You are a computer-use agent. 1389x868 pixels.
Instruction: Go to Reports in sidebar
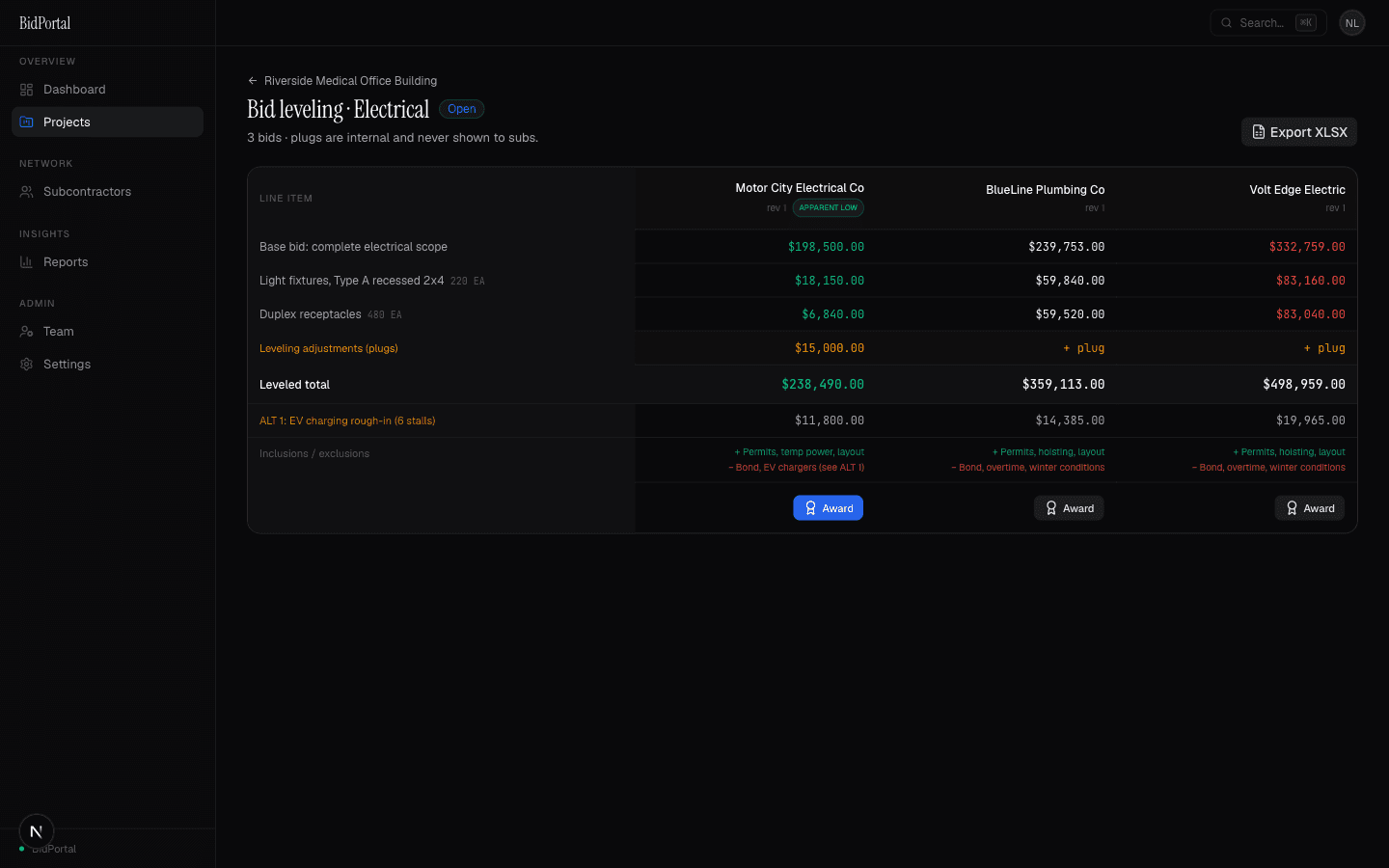click(107, 262)
